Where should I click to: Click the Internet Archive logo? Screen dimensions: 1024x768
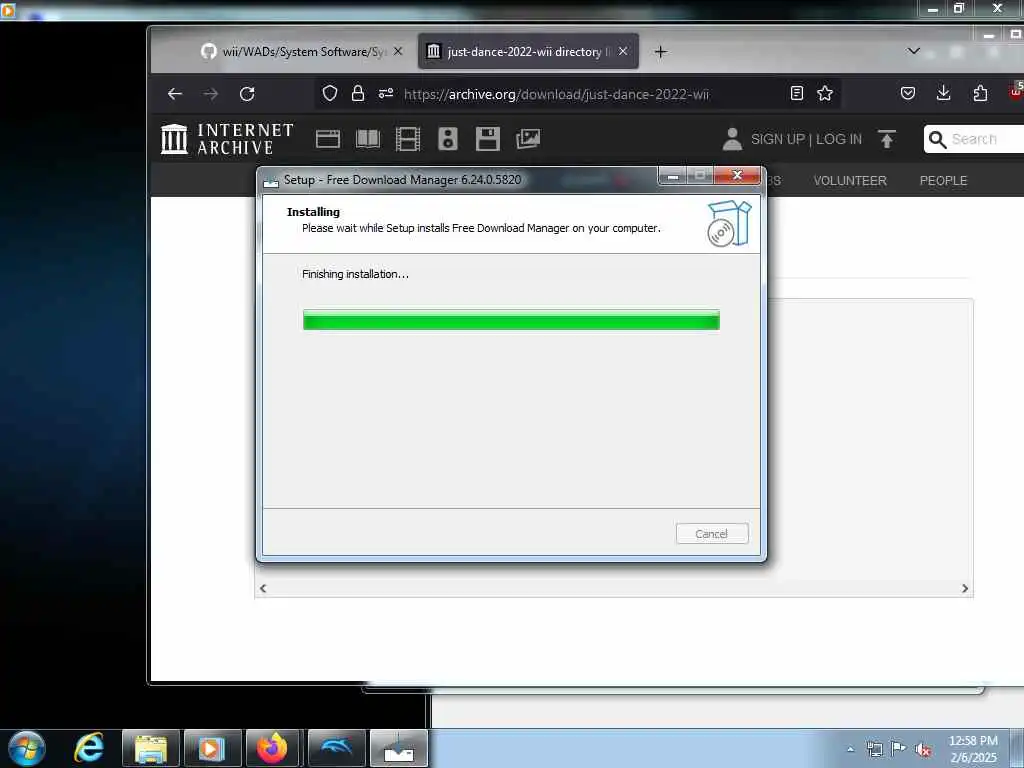click(x=227, y=139)
